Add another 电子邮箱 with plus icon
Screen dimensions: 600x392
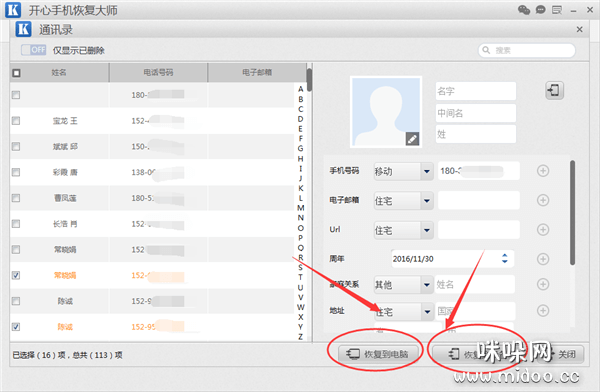coord(543,200)
